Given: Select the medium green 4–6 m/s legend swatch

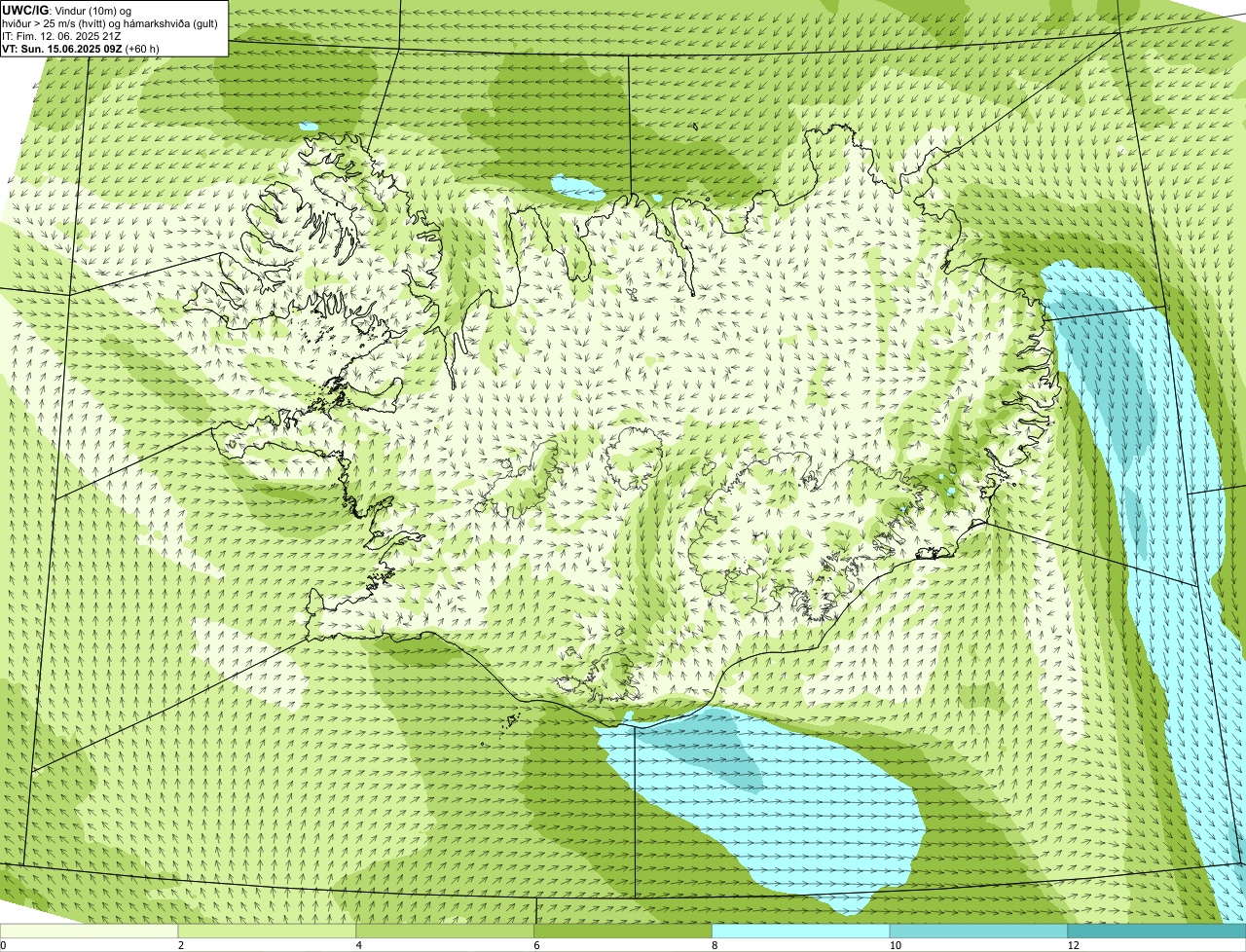Looking at the screenshot, I should pos(445,931).
